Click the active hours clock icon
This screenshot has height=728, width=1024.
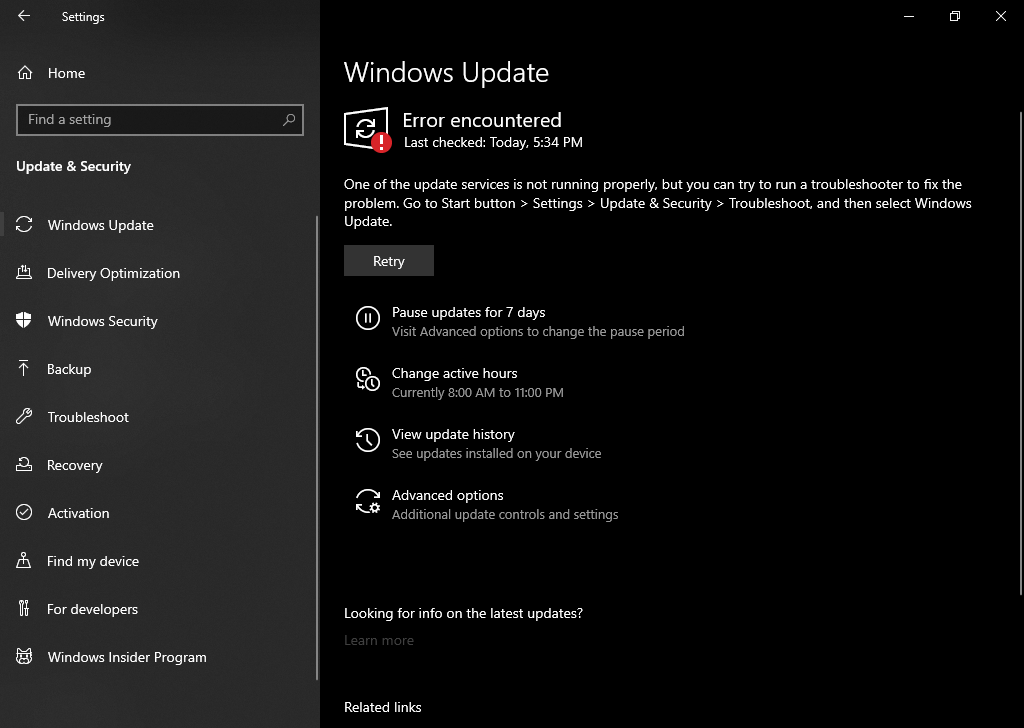(x=368, y=379)
